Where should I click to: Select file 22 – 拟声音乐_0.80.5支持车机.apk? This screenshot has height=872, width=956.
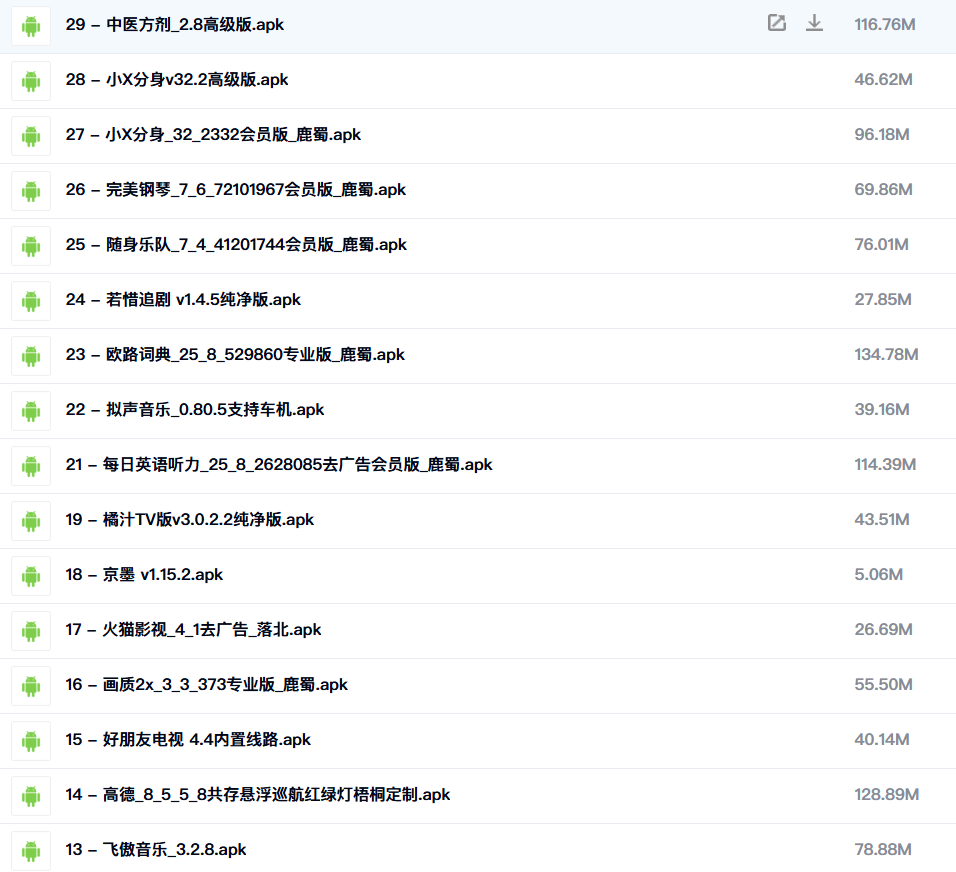(195, 409)
